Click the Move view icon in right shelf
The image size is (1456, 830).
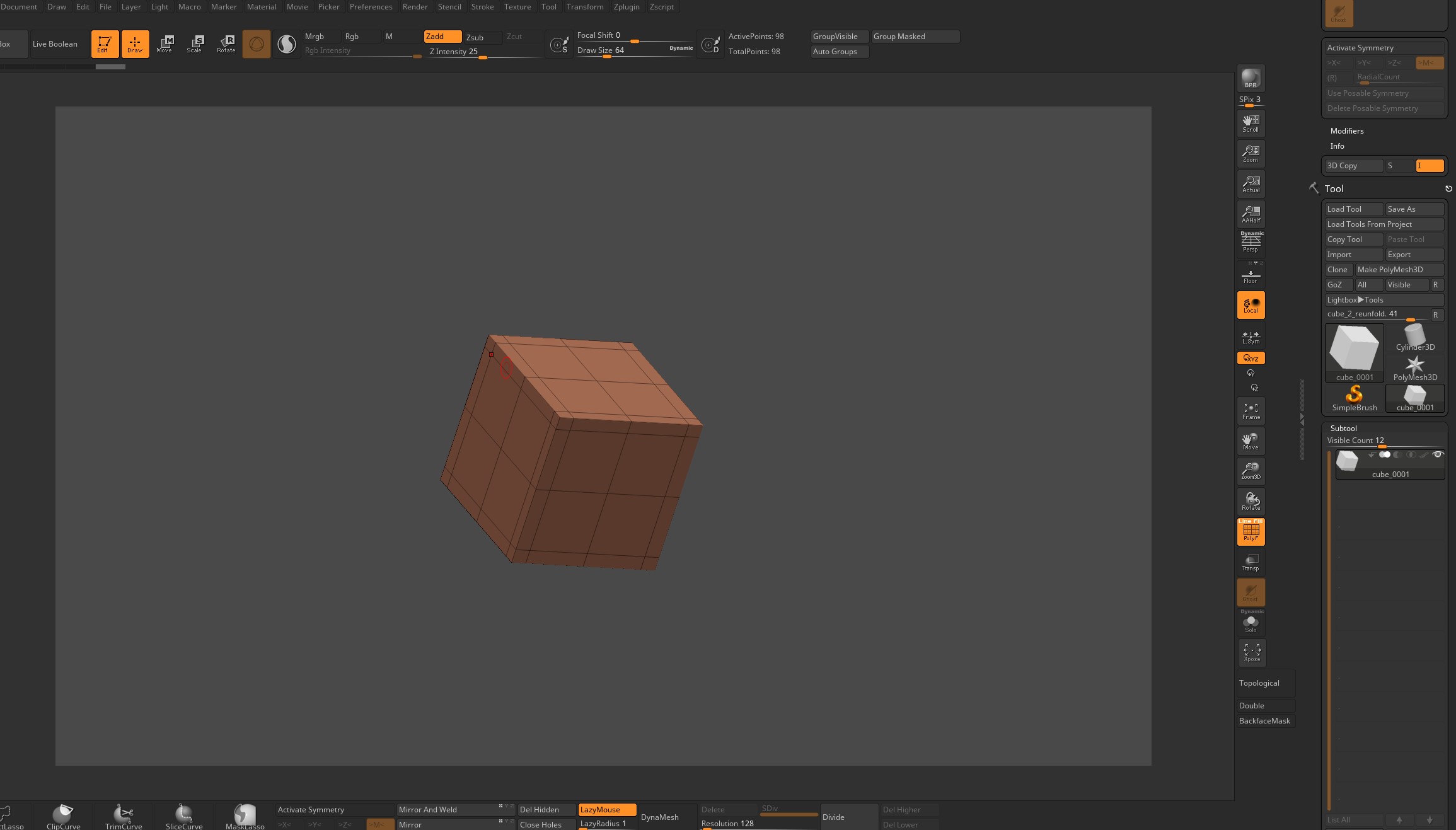tap(1251, 441)
